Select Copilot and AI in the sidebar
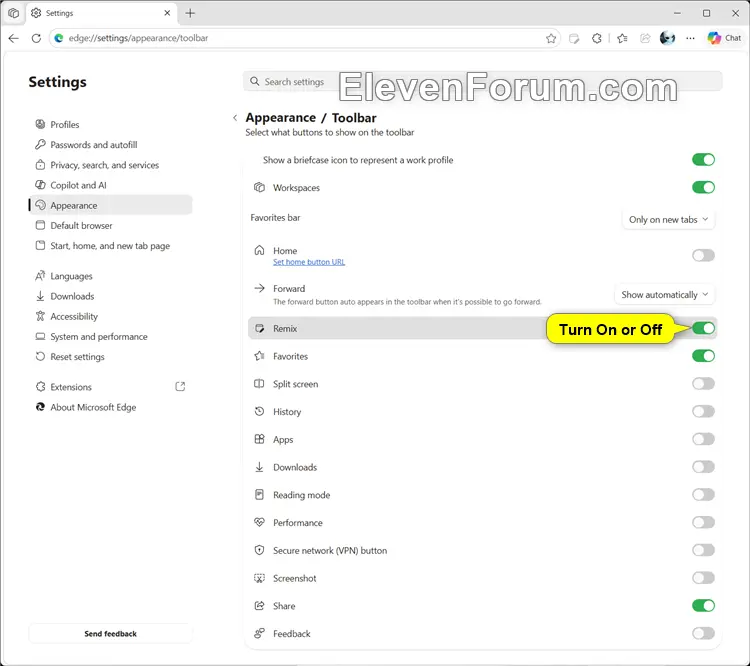 pyautogui.click(x=110, y=185)
